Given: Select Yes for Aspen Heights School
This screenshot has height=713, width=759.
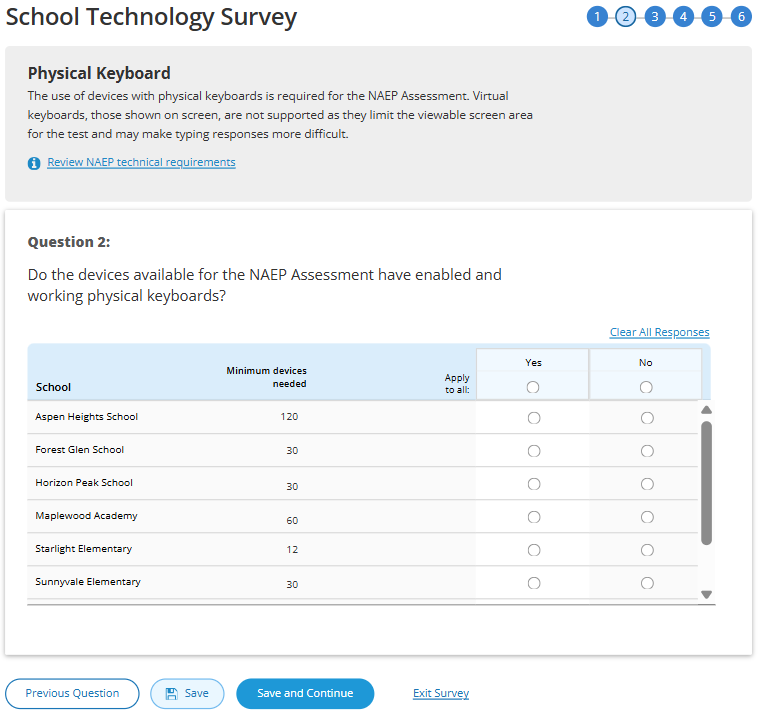Looking at the screenshot, I should coord(533,418).
